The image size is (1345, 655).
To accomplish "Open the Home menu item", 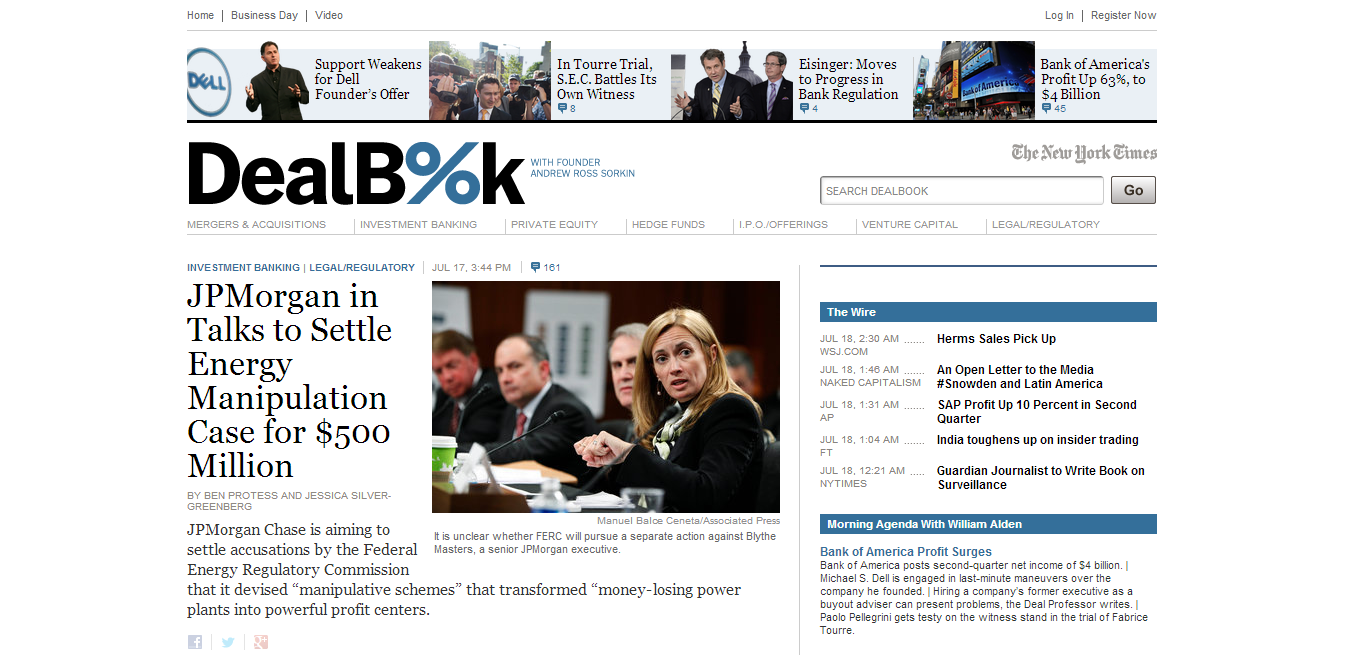I will 200,15.
